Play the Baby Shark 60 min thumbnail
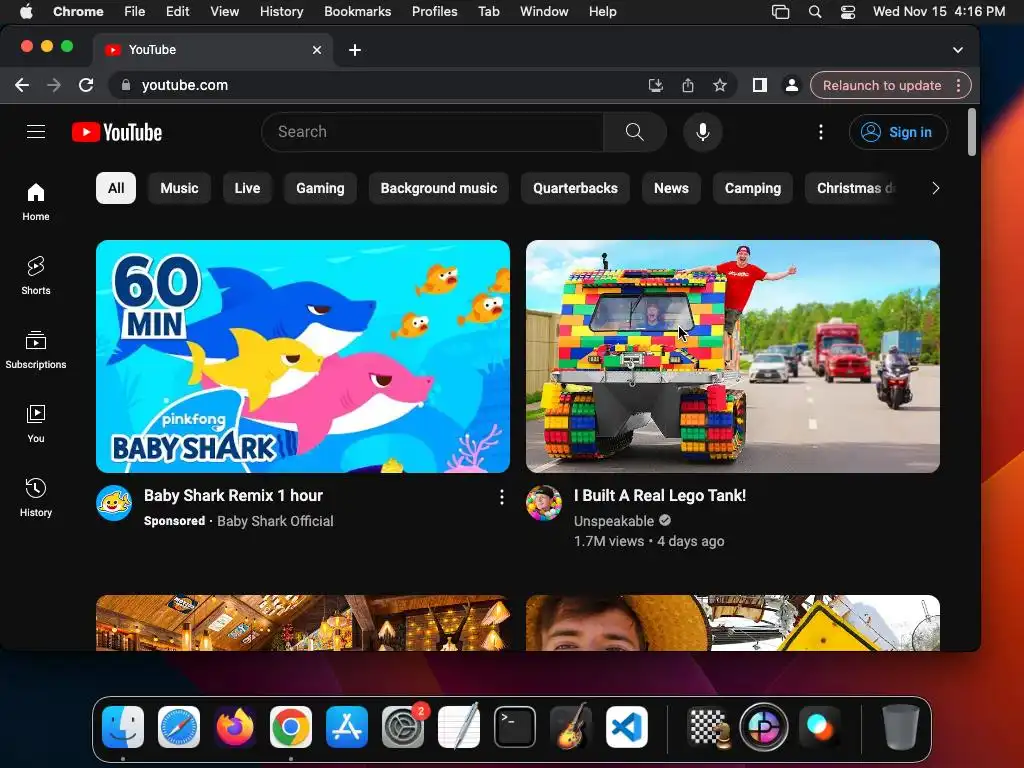1024x768 pixels. point(303,357)
